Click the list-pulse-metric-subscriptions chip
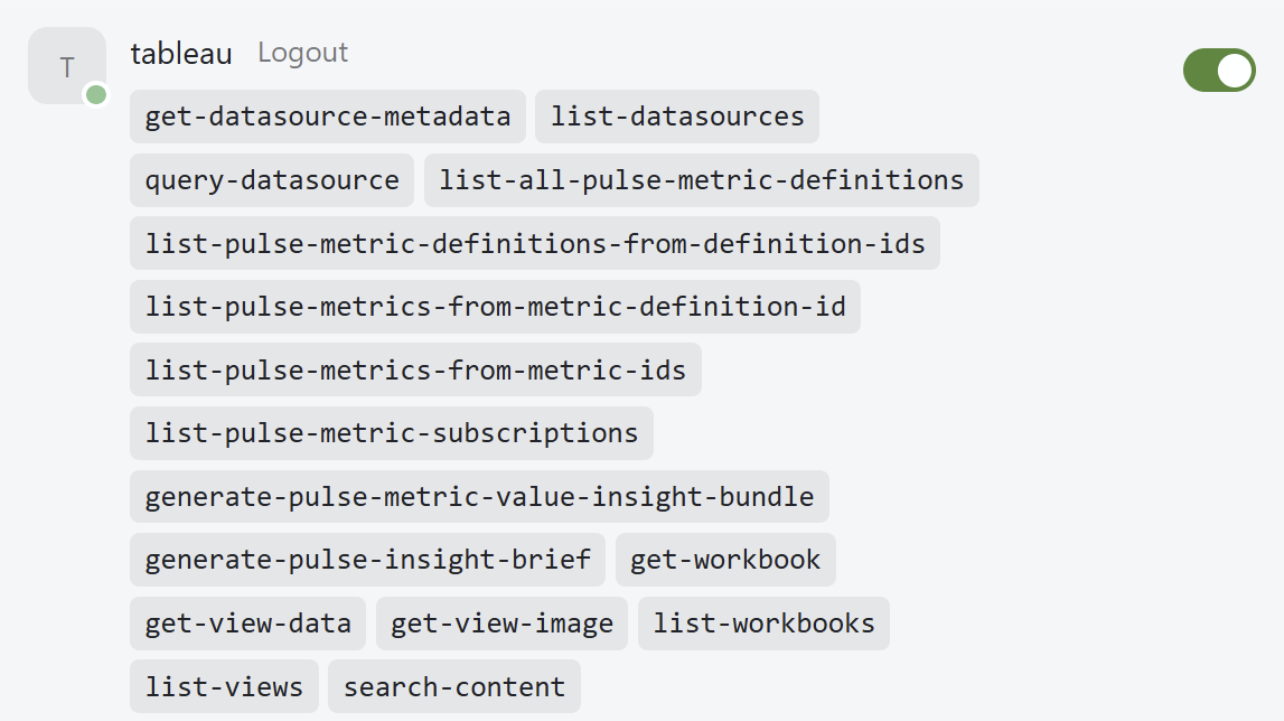1284x721 pixels. click(391, 433)
